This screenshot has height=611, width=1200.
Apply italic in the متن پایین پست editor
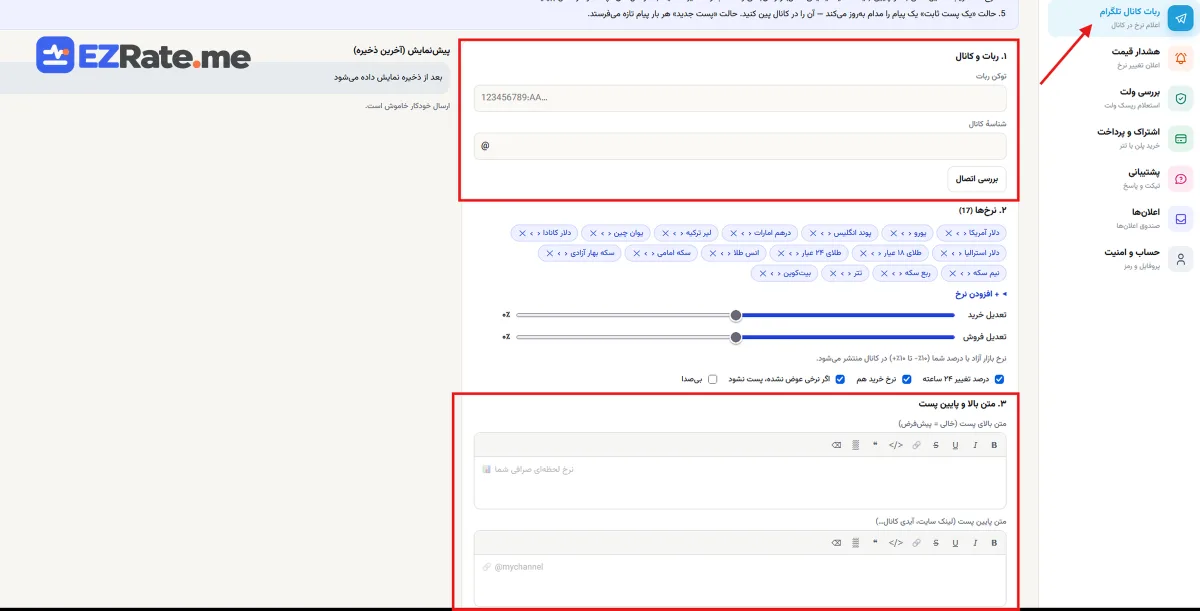point(974,543)
